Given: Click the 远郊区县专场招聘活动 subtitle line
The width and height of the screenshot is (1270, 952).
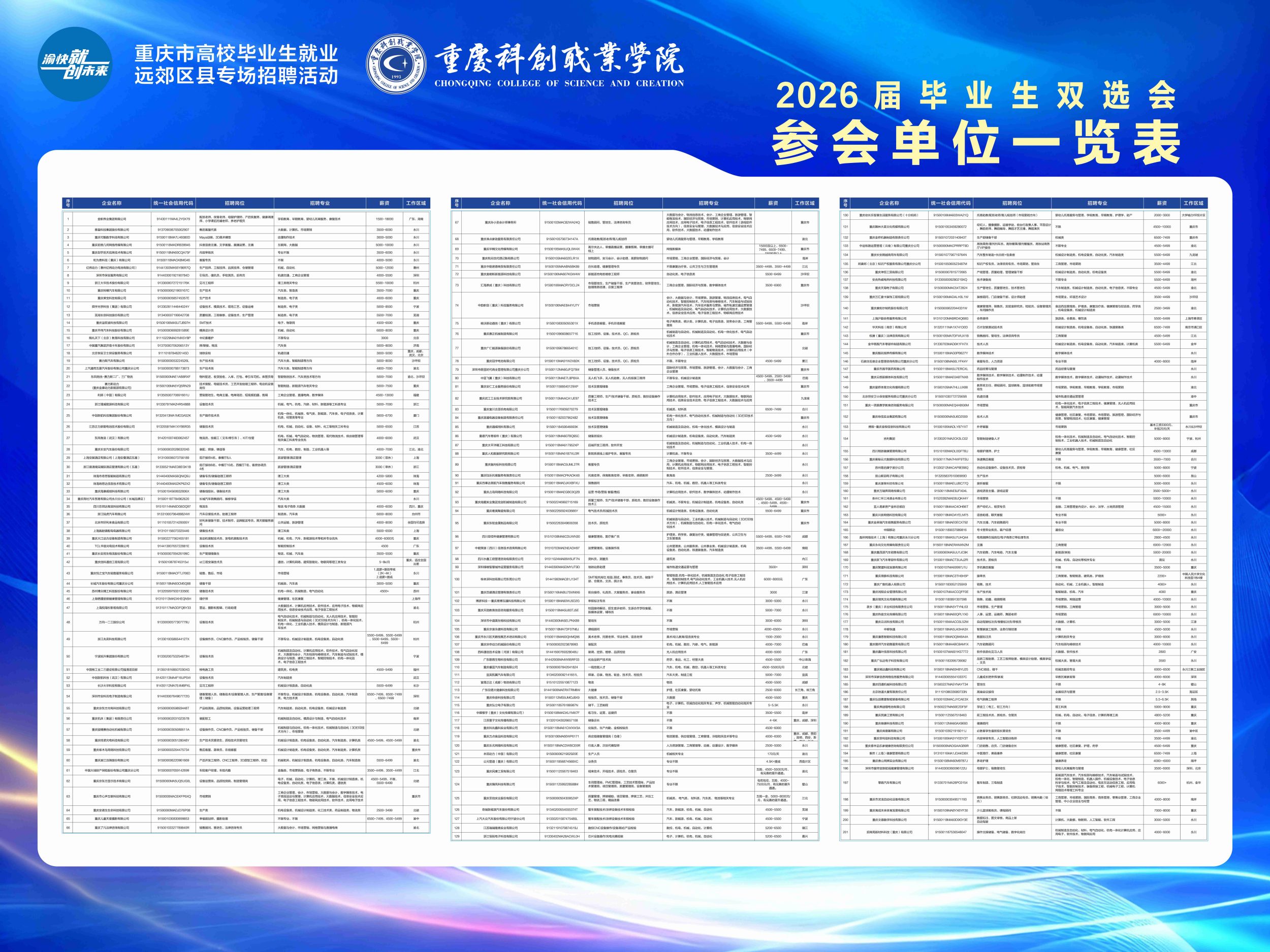Looking at the screenshot, I should 236,76.
